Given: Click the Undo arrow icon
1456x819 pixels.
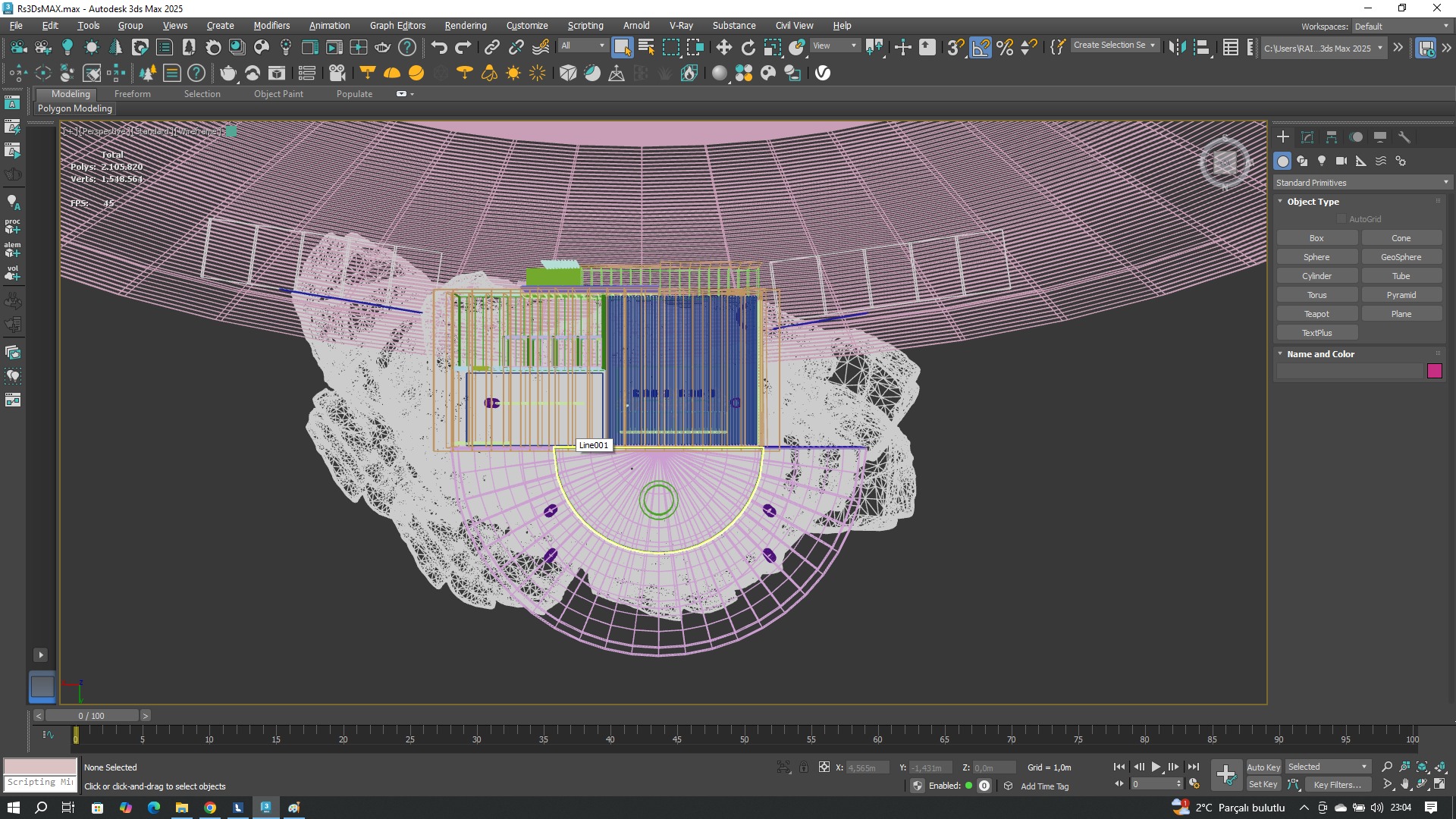Looking at the screenshot, I should (438, 48).
